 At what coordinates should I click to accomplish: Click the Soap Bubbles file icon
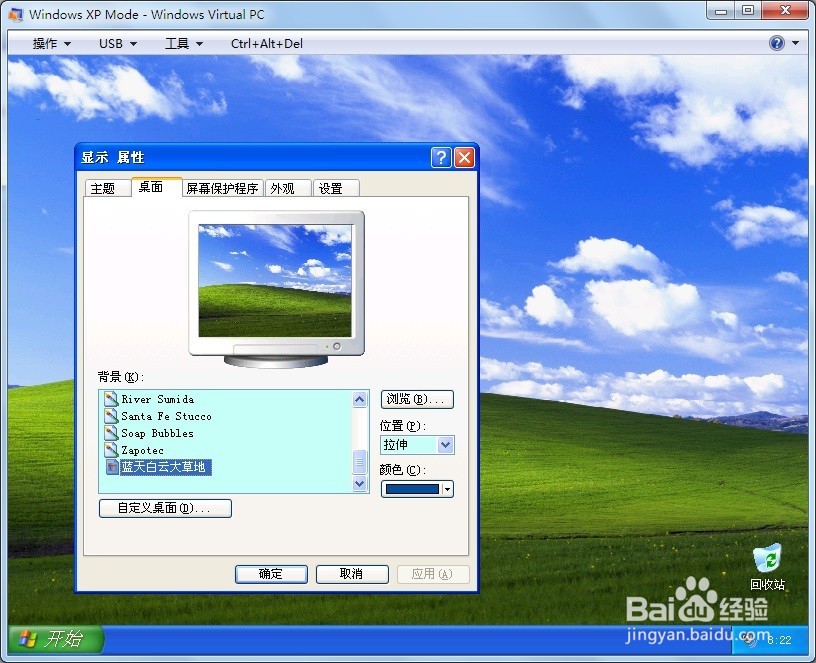tap(111, 433)
